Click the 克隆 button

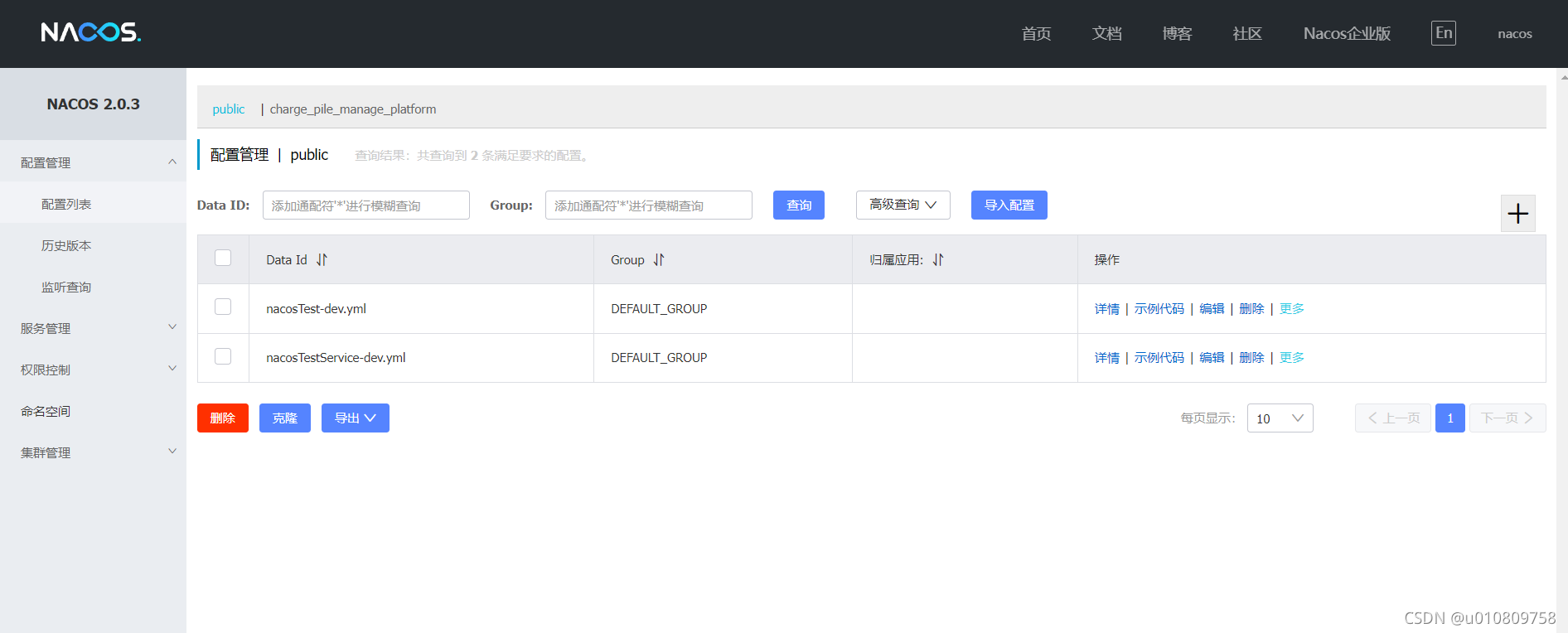tap(285, 418)
